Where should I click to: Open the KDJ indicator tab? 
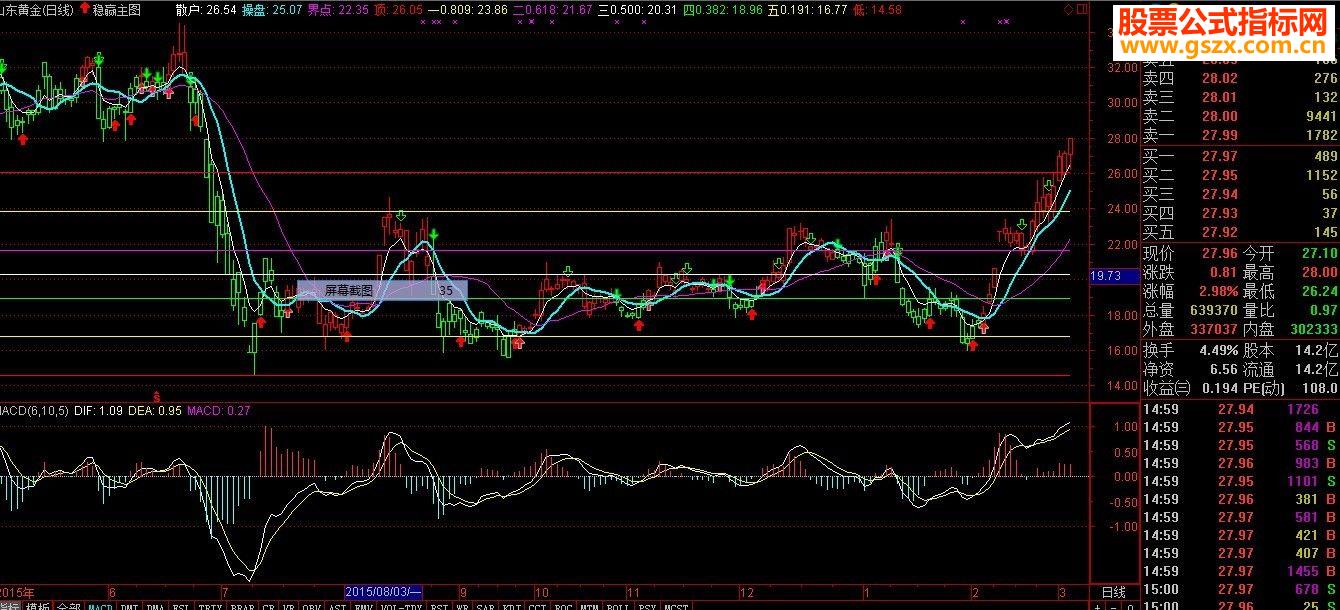pyautogui.click(x=512, y=606)
